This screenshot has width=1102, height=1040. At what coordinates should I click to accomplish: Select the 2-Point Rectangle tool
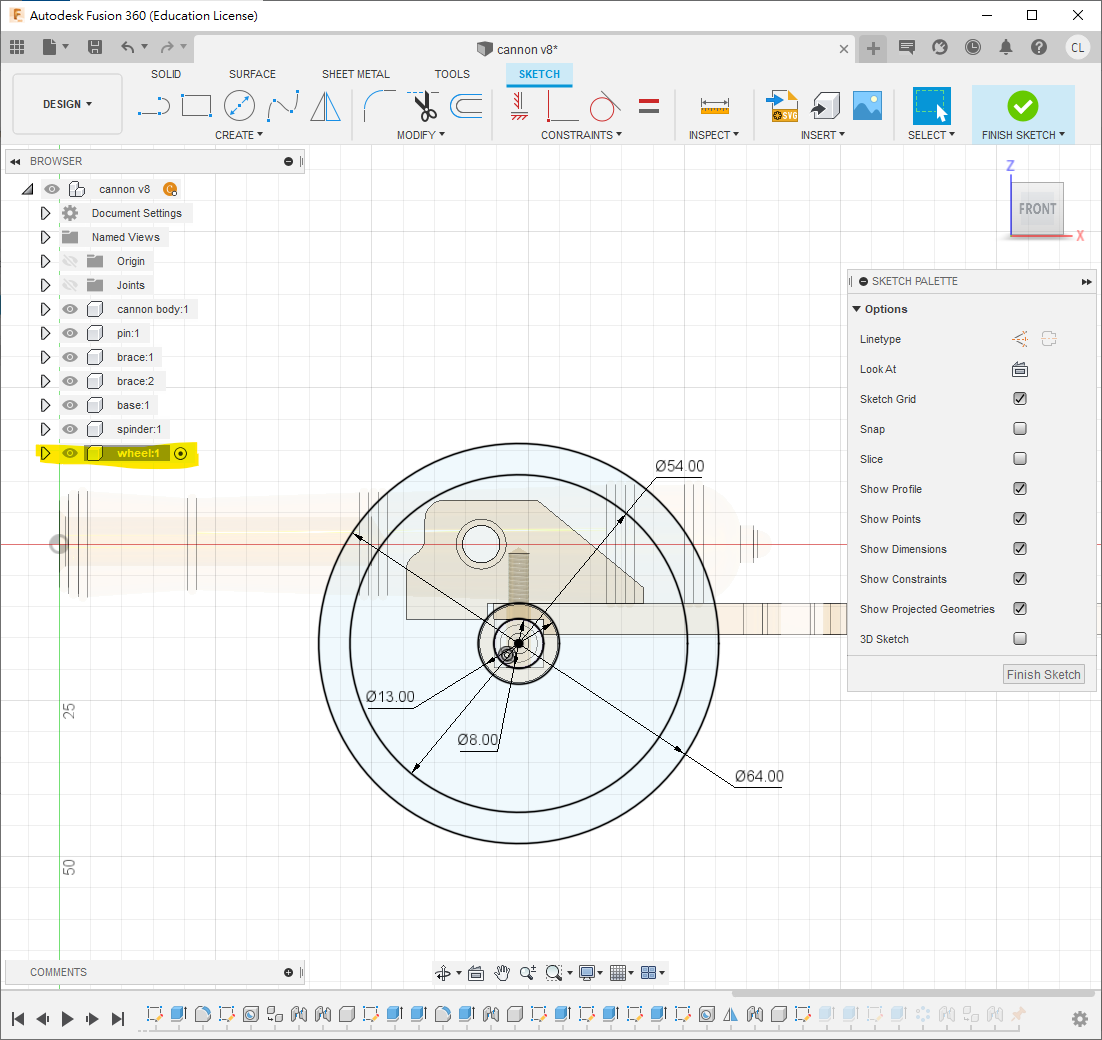[x=196, y=105]
